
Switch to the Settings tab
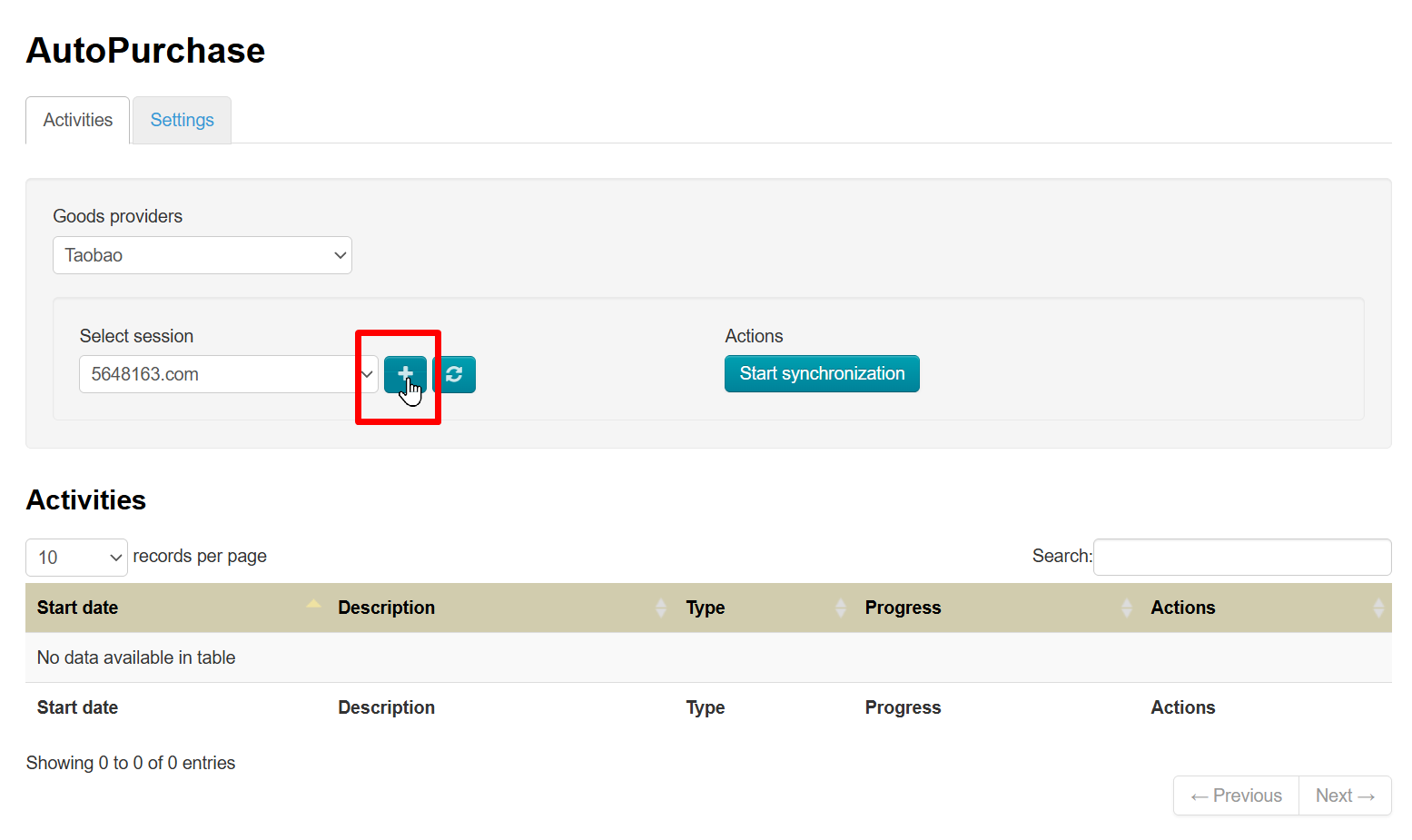(182, 120)
